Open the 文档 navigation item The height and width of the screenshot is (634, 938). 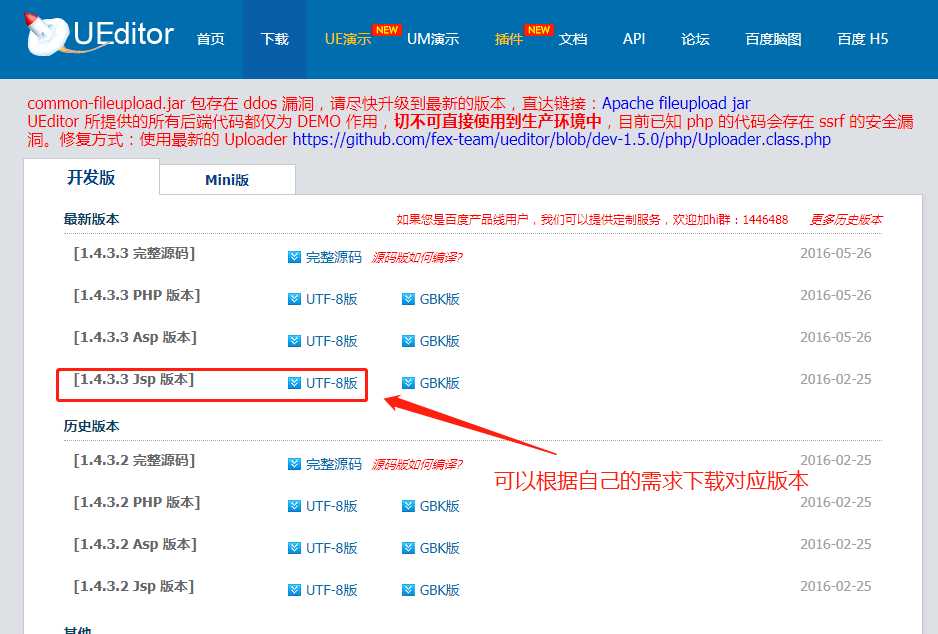click(572, 39)
